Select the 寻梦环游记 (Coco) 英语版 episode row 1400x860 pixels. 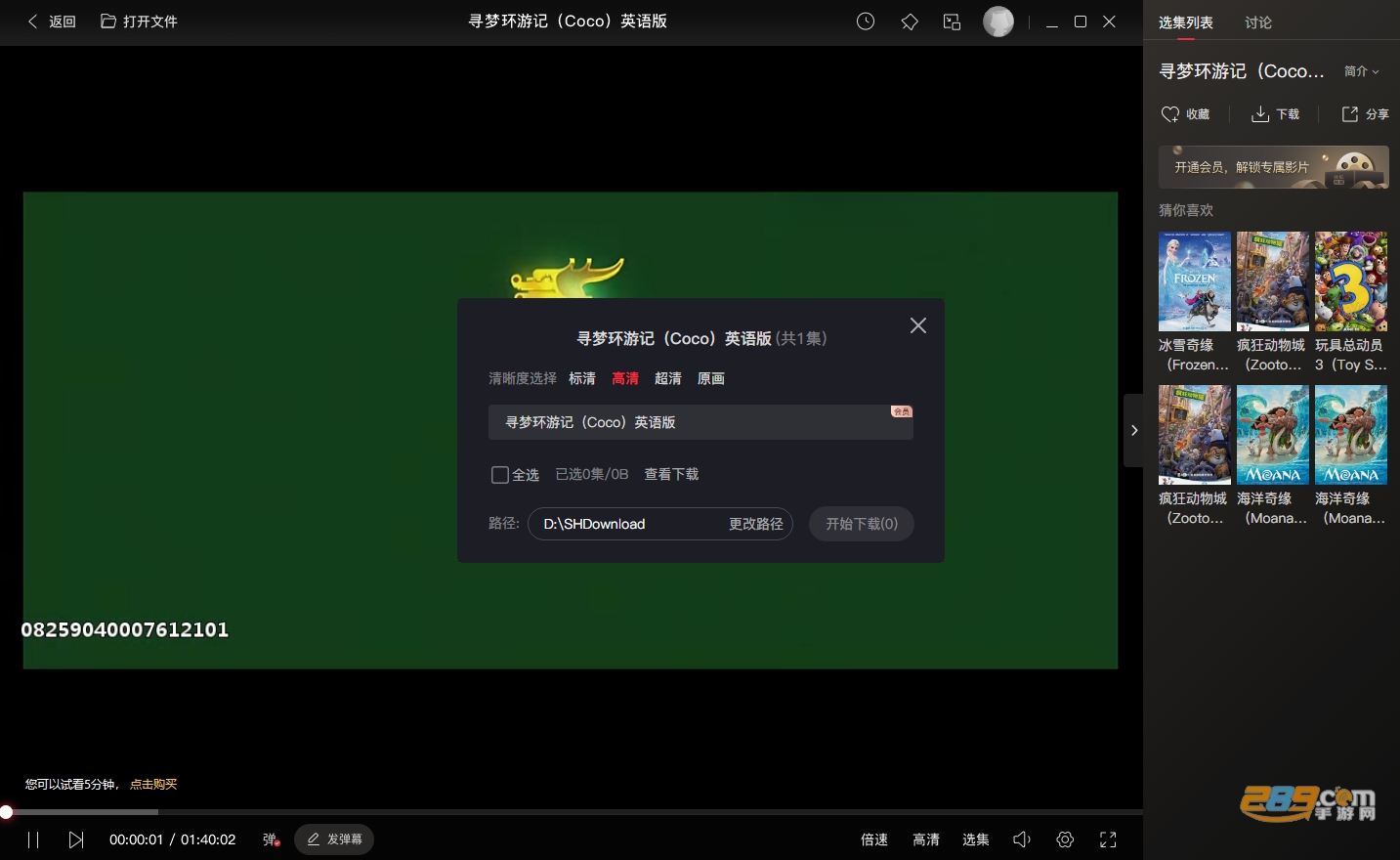click(700, 422)
